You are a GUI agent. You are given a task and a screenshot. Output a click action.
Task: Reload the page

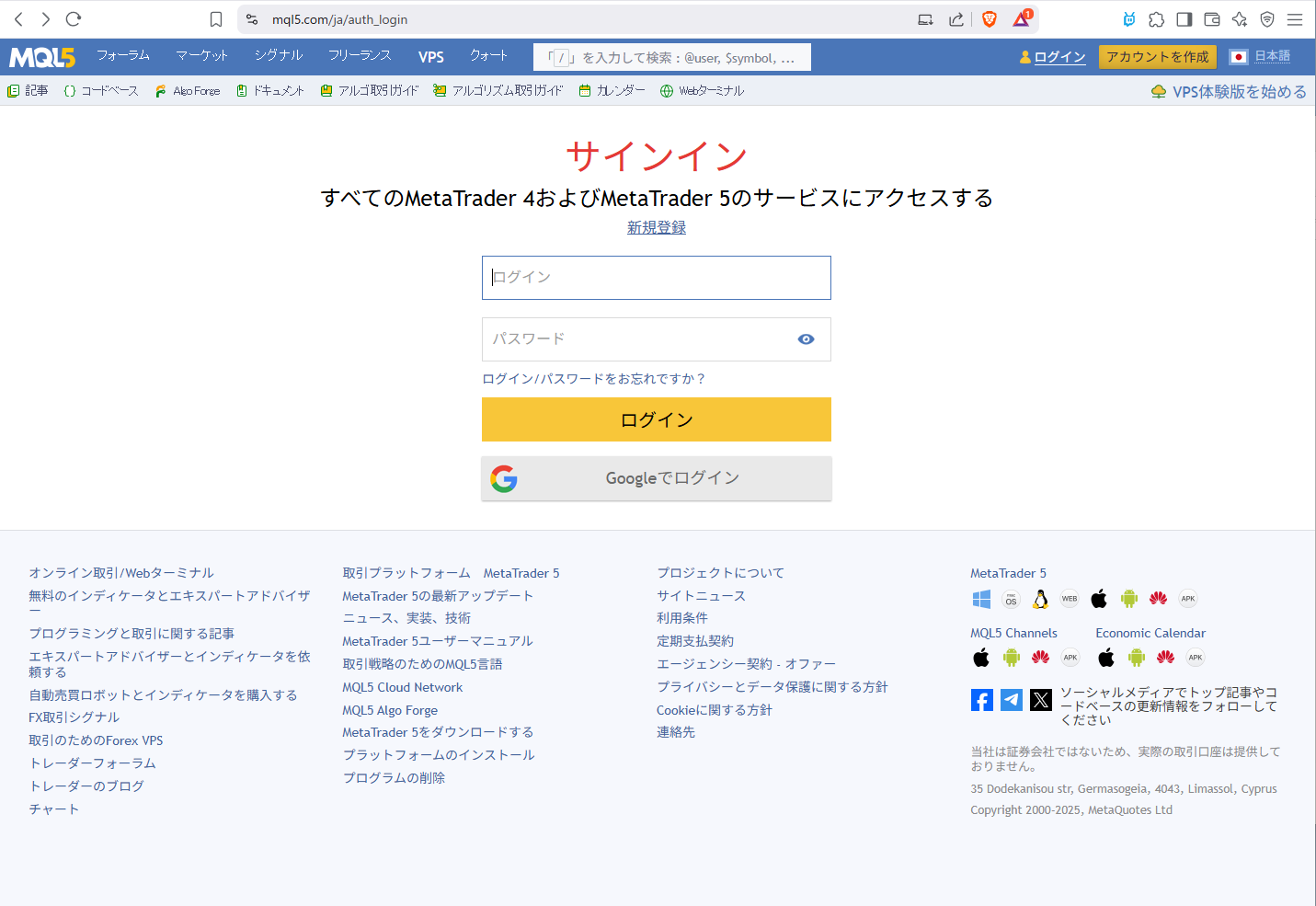coord(74,19)
